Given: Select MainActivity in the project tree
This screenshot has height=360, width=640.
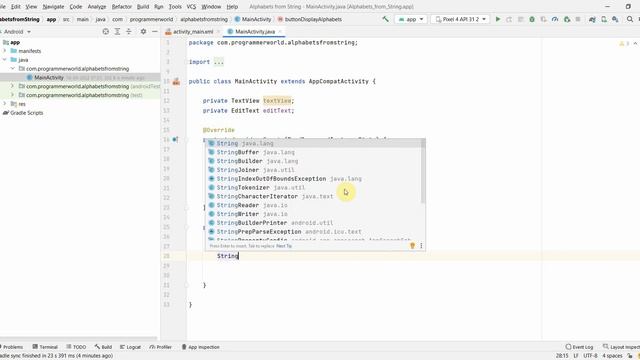Looking at the screenshot, I should 49,78.
